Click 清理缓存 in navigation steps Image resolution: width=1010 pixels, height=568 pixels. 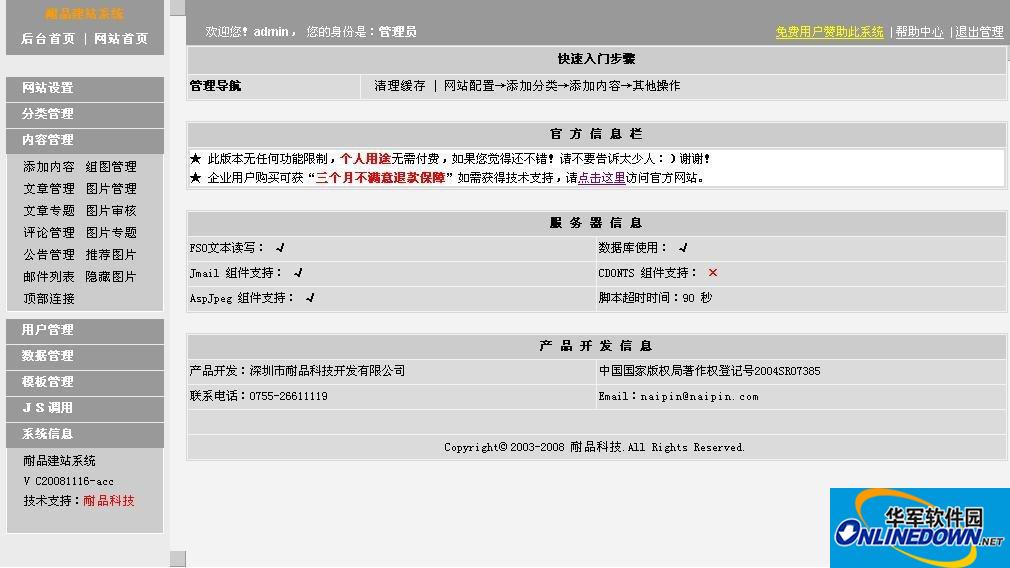(x=399, y=86)
